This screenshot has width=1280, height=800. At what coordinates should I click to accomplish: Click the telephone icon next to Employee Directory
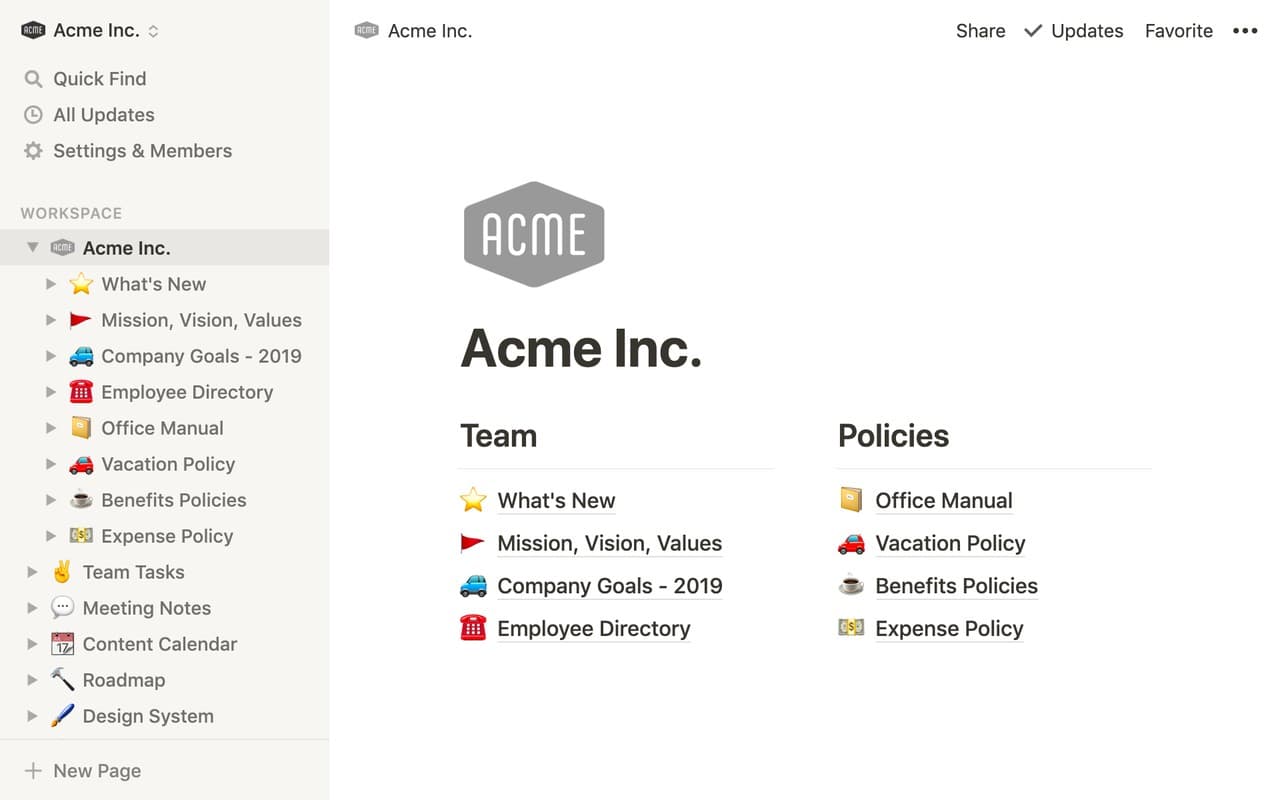[80, 391]
